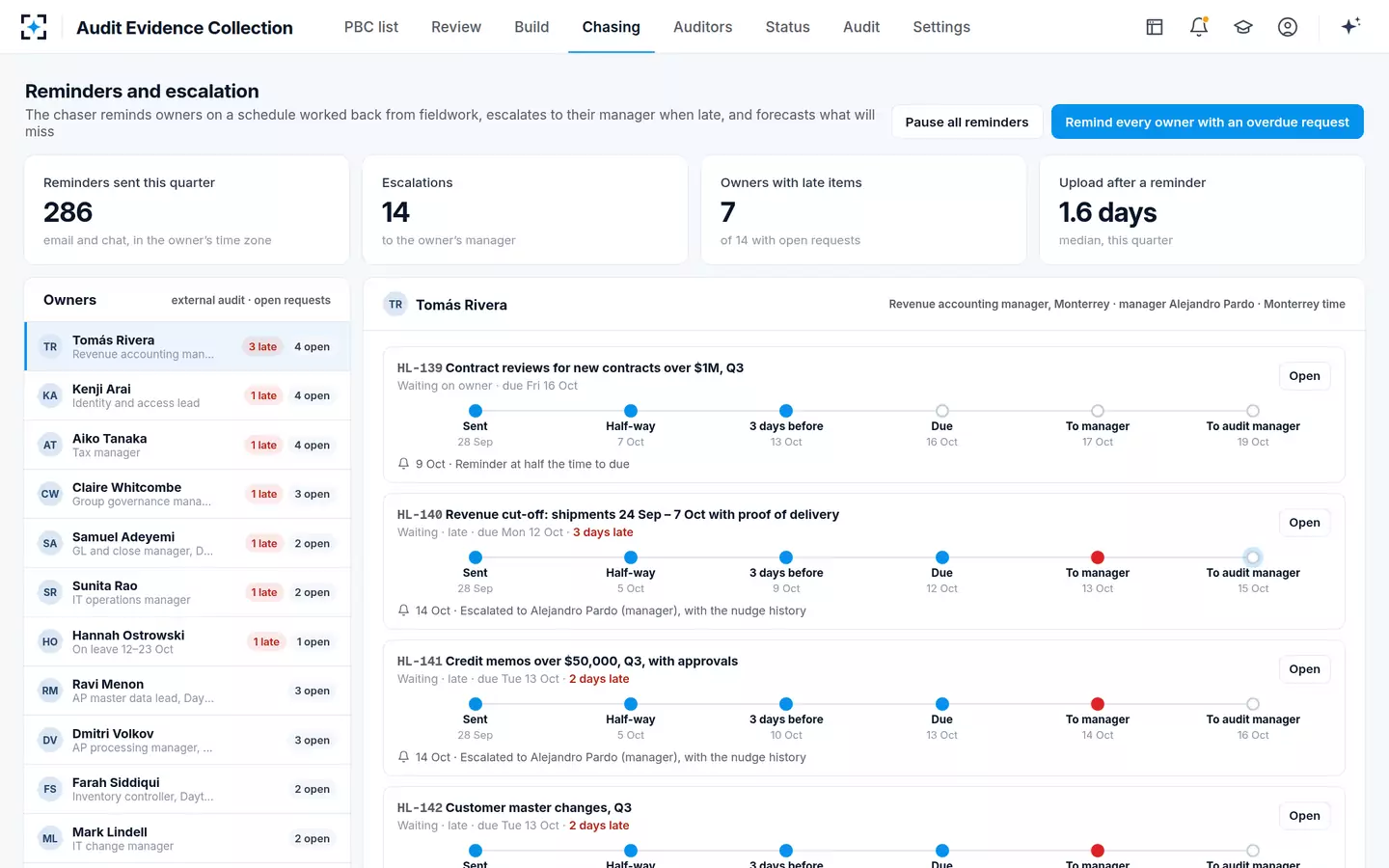This screenshot has width=1389, height=868.
Task: Click HL-139's Sent 28 Sep timeline dot
Action: 476,411
